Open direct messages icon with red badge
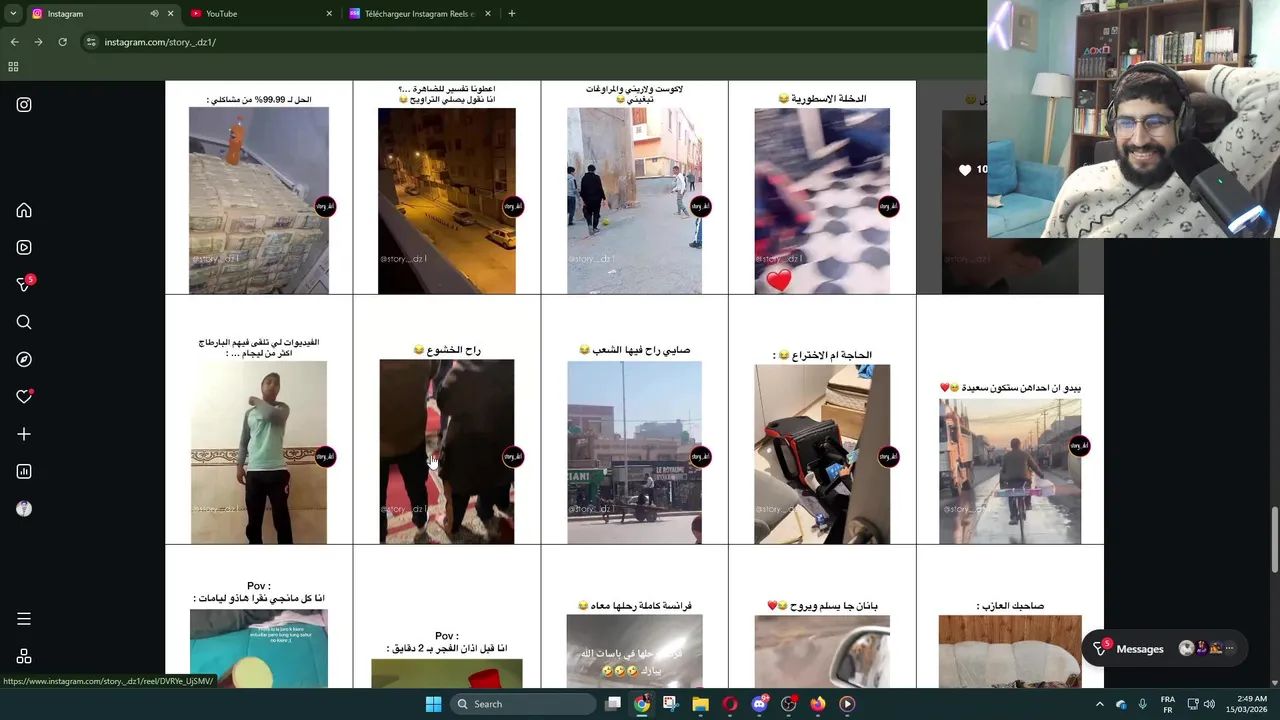This screenshot has width=1280, height=720. point(24,285)
